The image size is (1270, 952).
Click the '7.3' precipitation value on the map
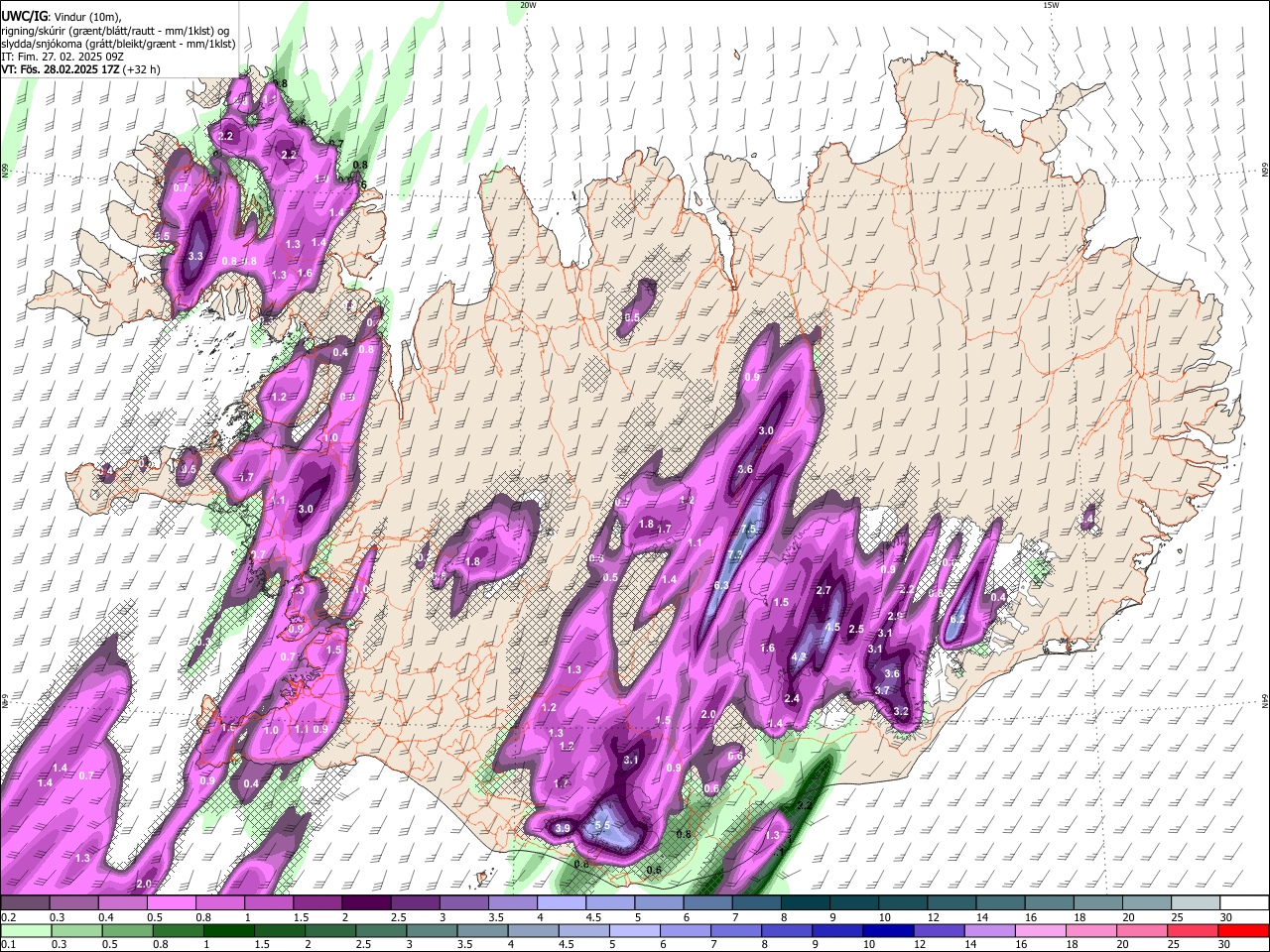click(735, 554)
